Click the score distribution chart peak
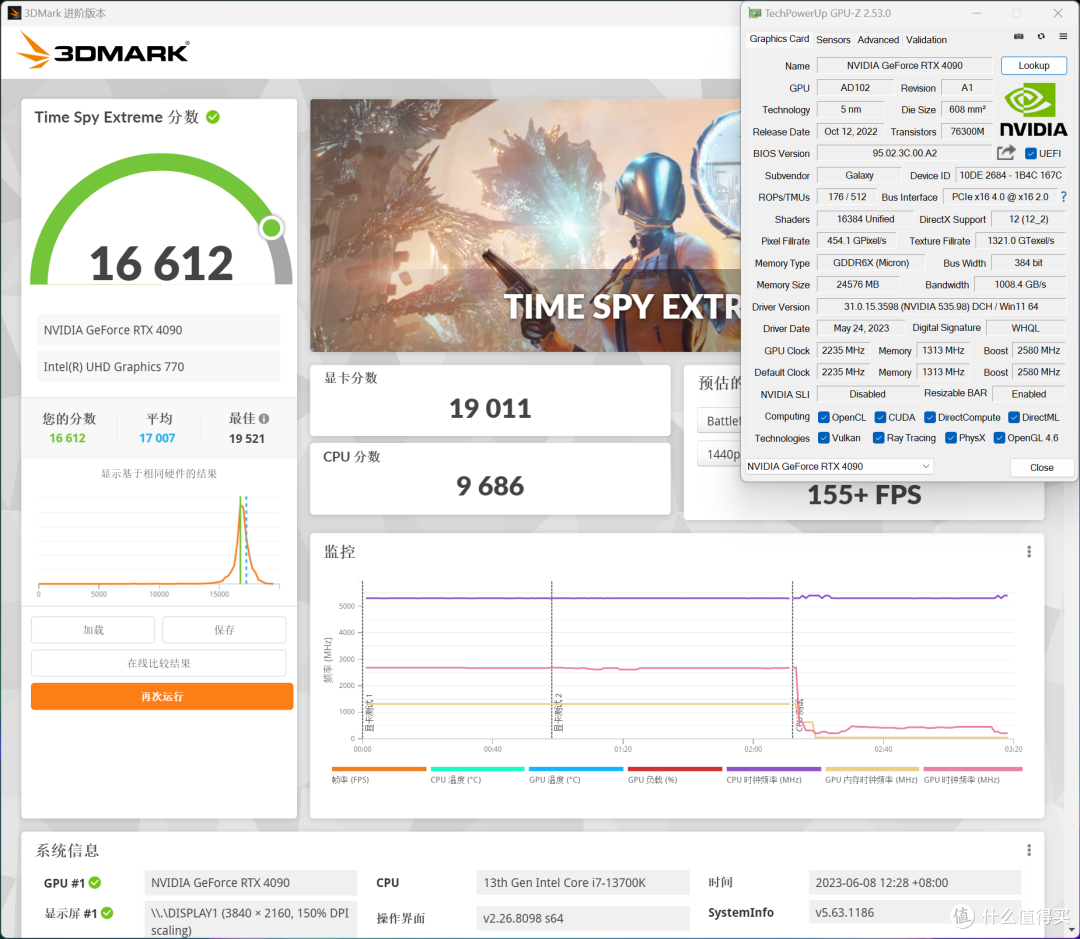The width and height of the screenshot is (1080, 939). point(242,506)
